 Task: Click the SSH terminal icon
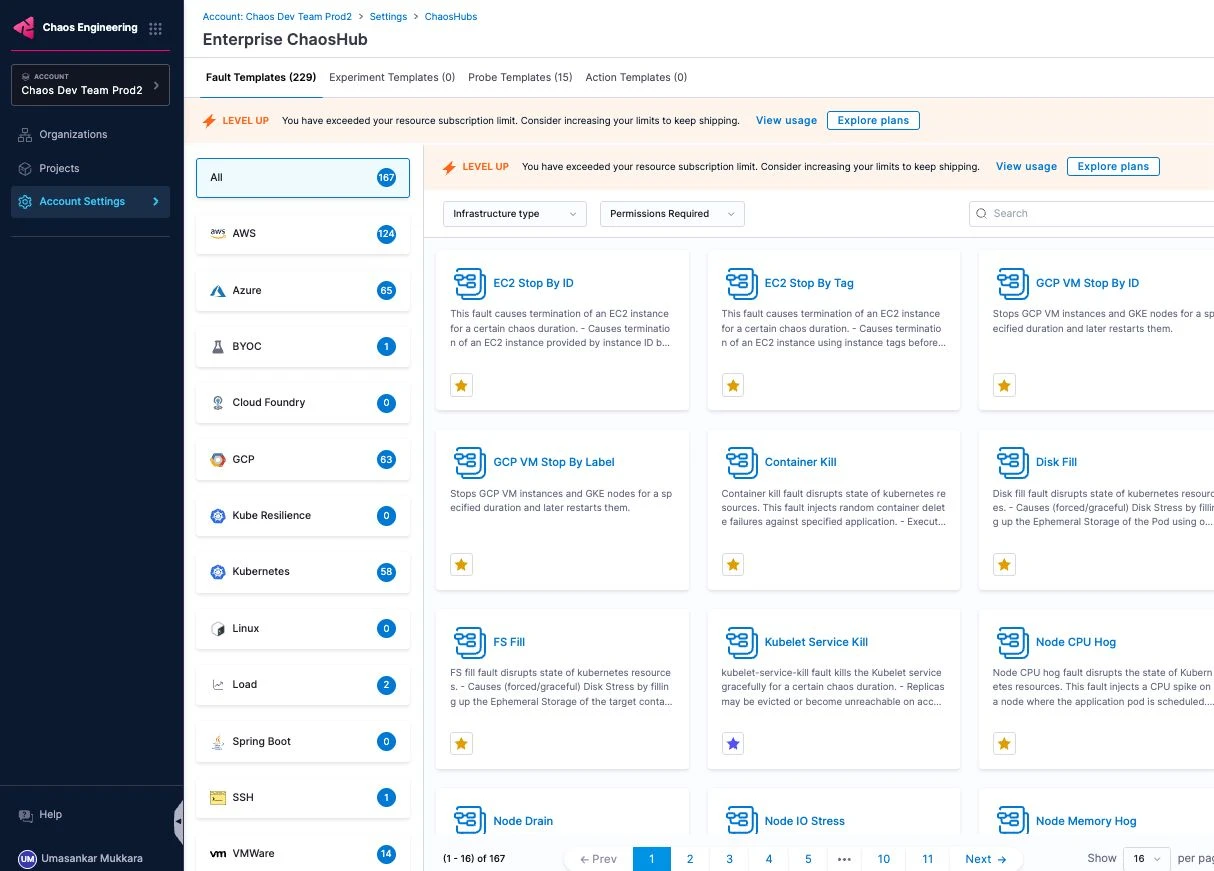pos(218,797)
